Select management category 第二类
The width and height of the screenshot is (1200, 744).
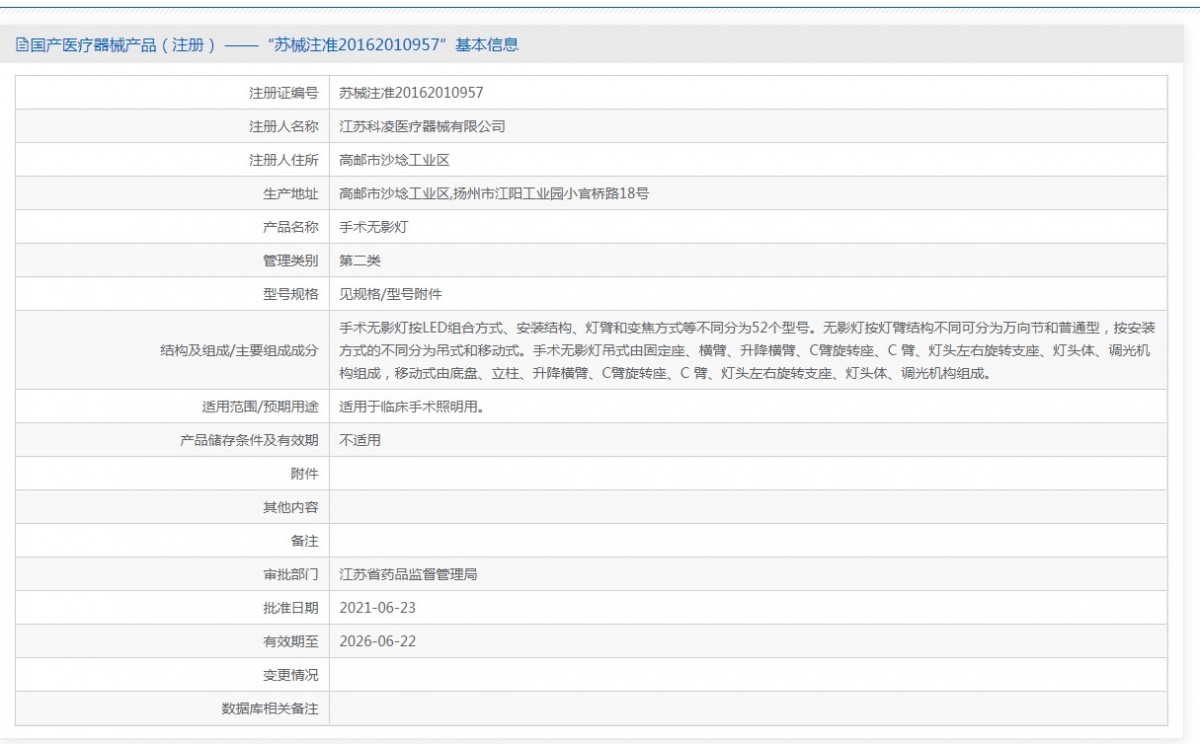click(x=360, y=260)
